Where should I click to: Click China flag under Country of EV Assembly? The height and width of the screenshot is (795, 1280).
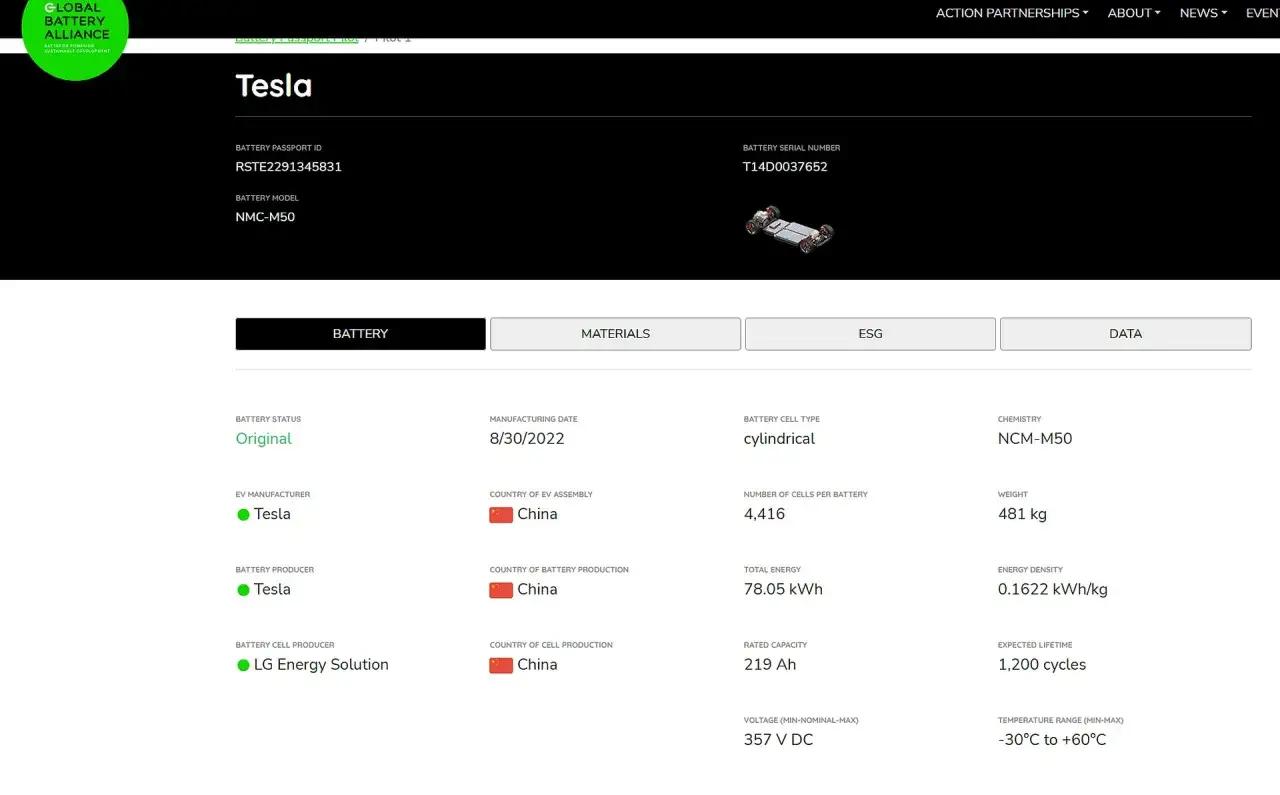point(501,515)
